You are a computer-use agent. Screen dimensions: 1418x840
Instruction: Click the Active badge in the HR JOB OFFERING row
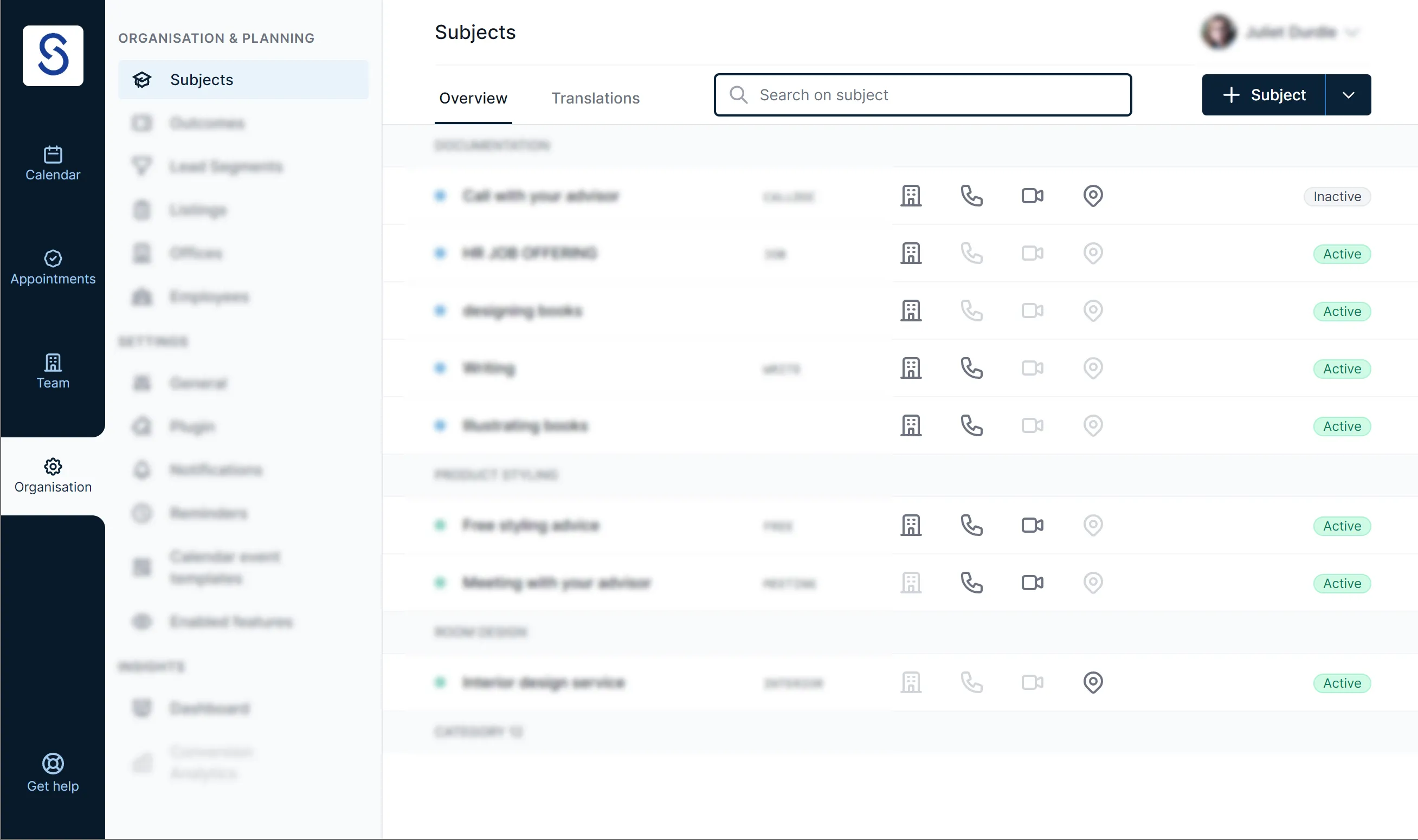[1342, 254]
